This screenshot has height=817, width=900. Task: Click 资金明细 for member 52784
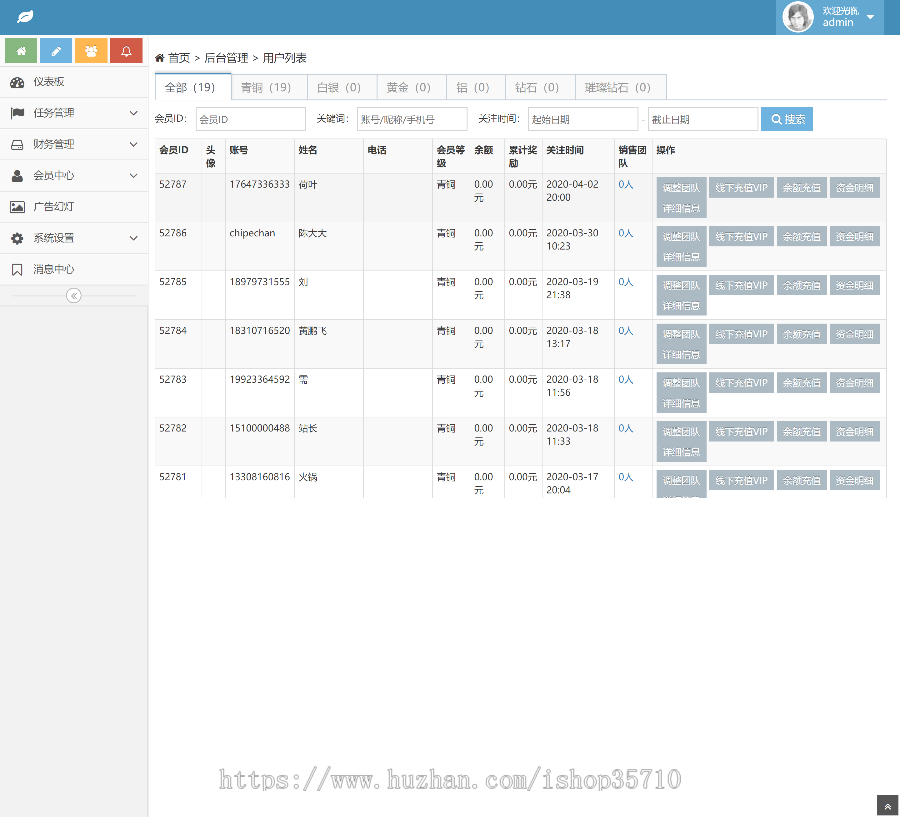[855, 334]
